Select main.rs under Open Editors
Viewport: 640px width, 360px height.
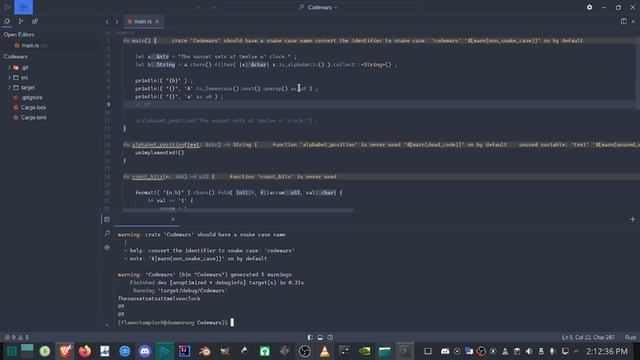point(30,46)
